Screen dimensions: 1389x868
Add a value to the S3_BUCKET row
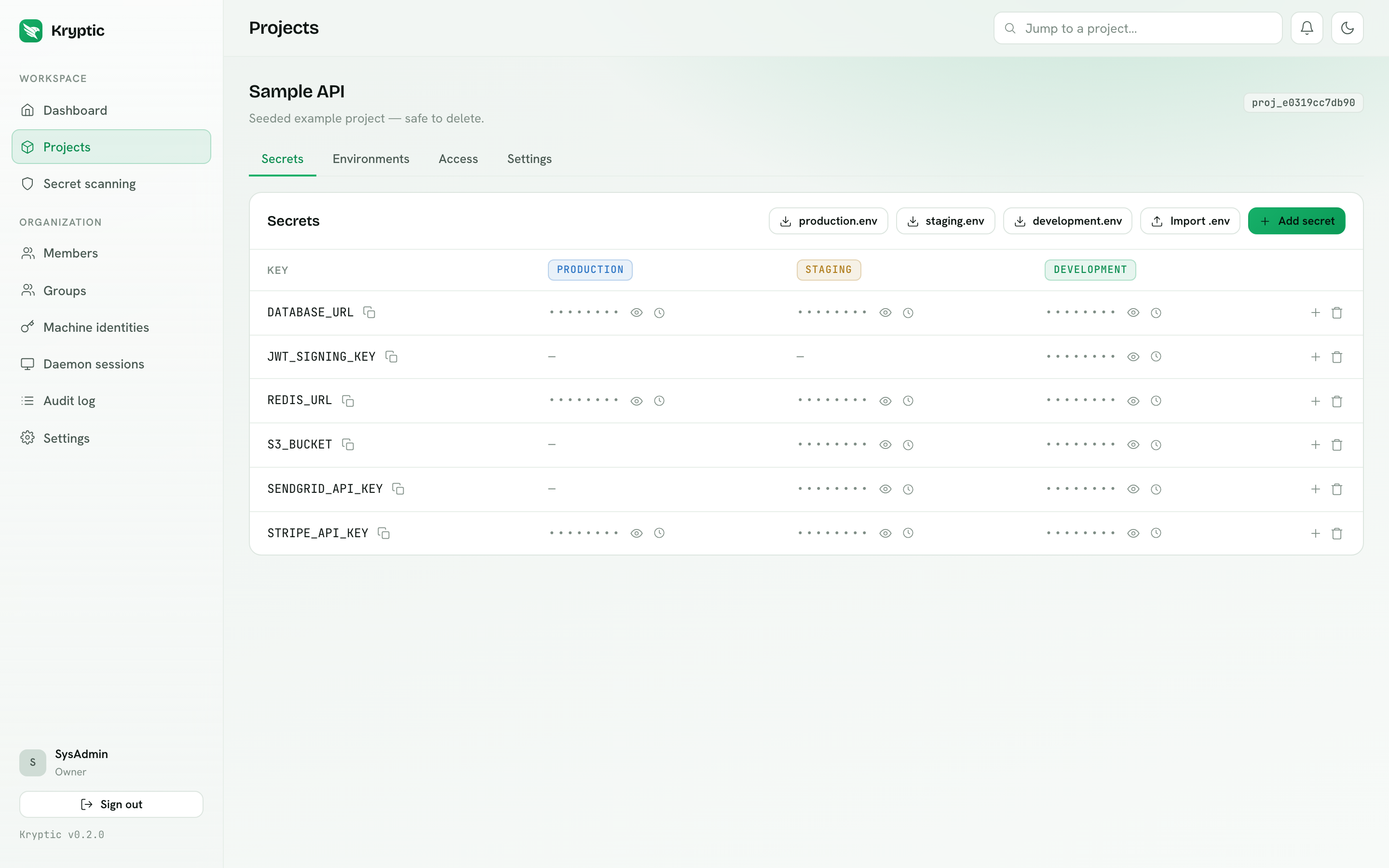pyautogui.click(x=1316, y=445)
